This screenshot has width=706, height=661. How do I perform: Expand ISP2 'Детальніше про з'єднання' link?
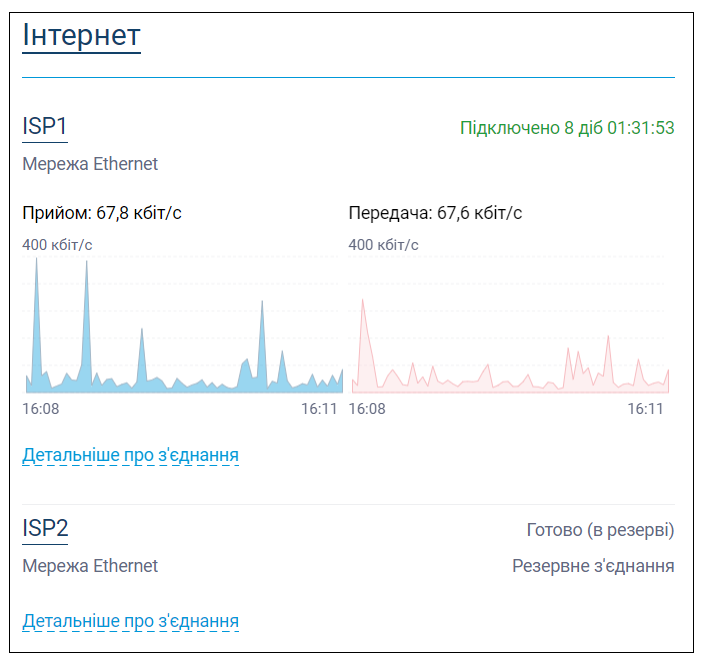(131, 621)
